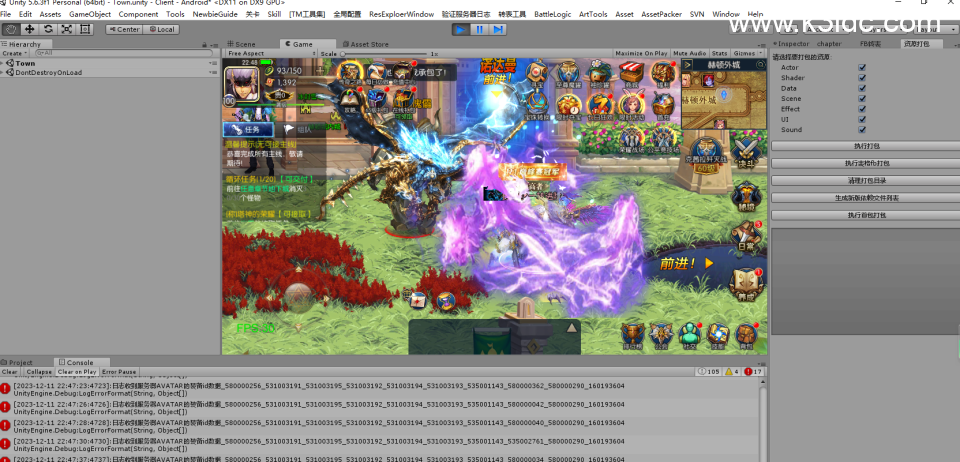The image size is (960, 462).
Task: Uncheck the Scene checkbox in packing panel
Action: (862, 99)
